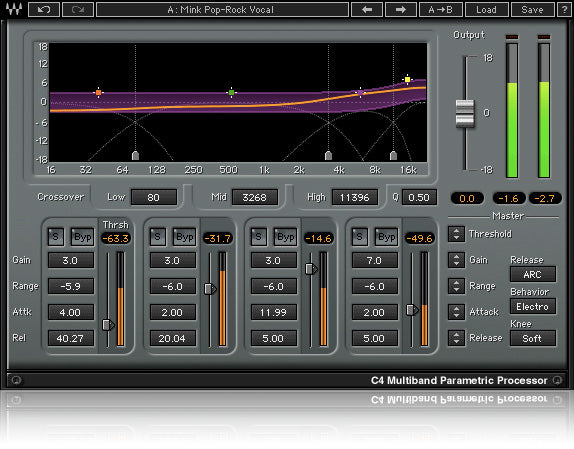Solo band 1 with threshold -63.3
This screenshot has height=449, width=574.
coord(56,237)
